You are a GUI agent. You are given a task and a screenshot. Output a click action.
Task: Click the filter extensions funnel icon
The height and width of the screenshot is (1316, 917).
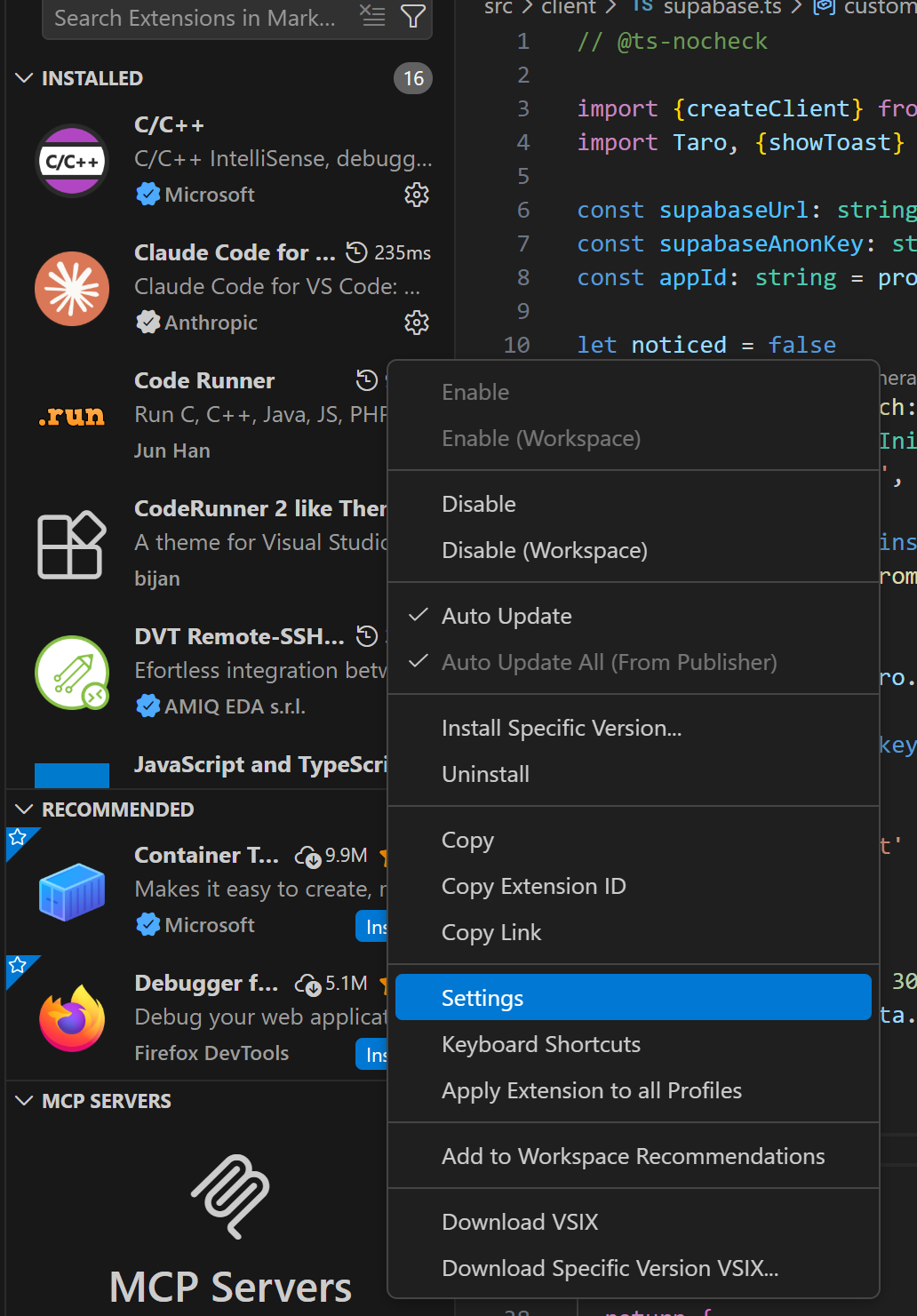click(x=412, y=16)
